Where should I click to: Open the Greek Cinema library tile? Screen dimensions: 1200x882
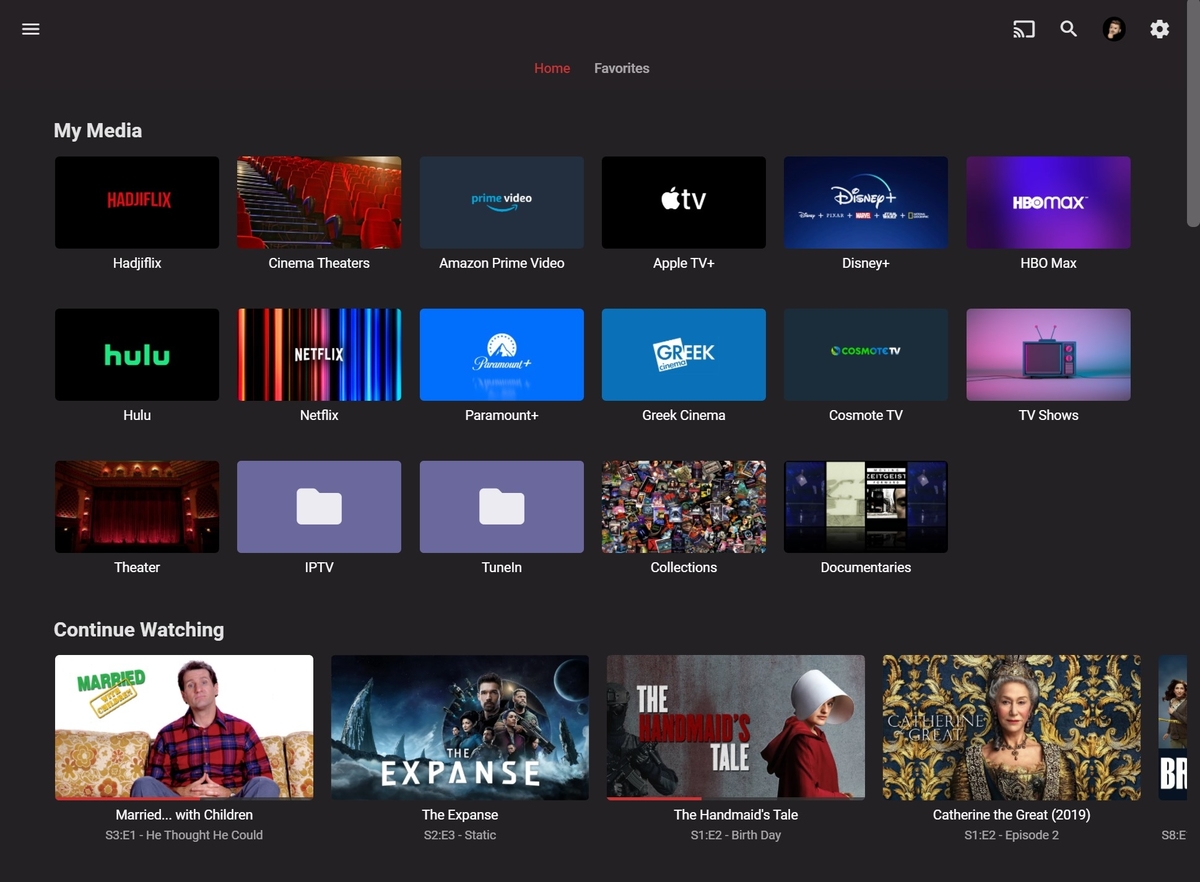point(684,354)
